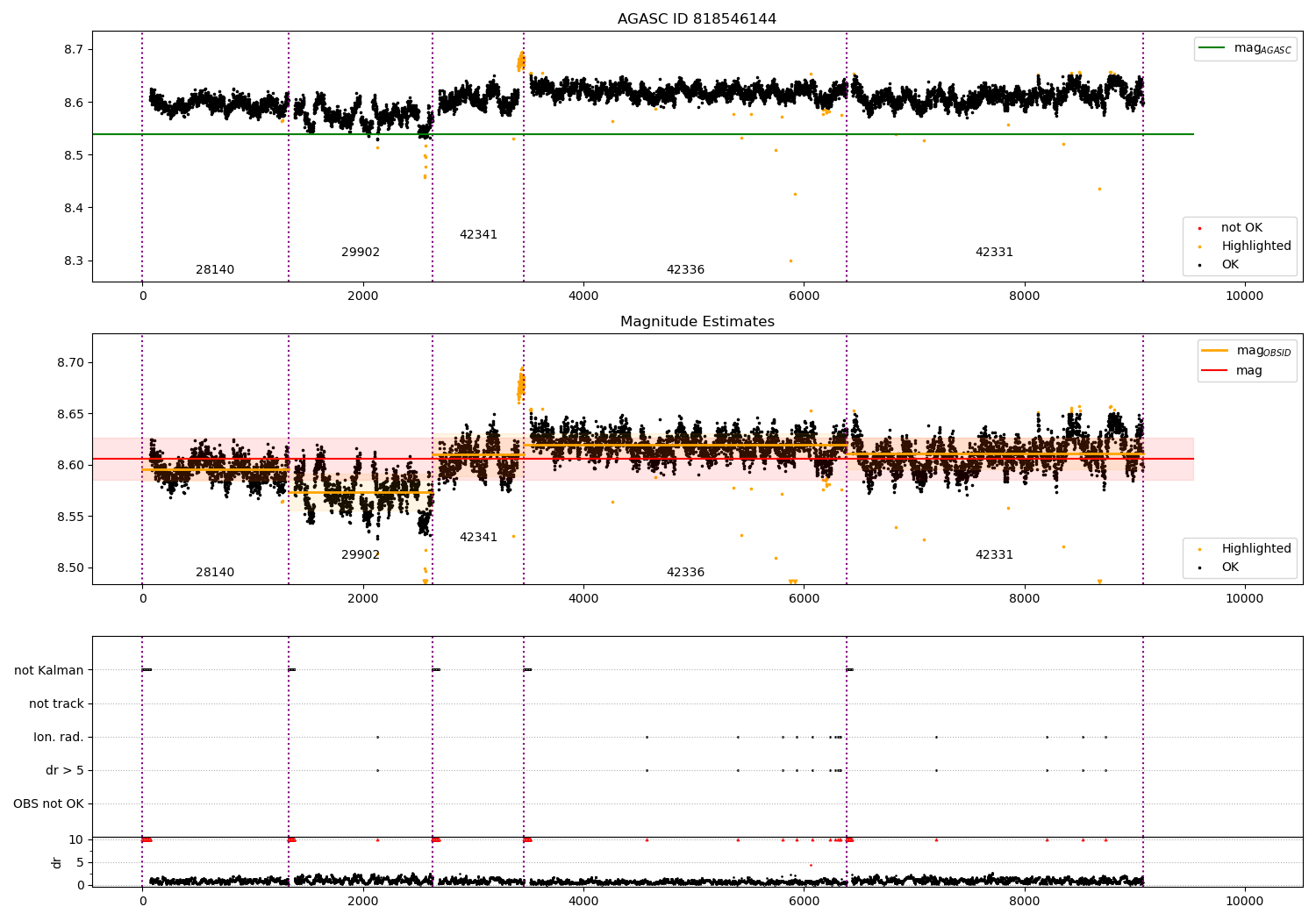Viewport: 1316px width, 921px height.
Task: Click 'OK' entry in the middle plot legend
Action: pos(1219,568)
